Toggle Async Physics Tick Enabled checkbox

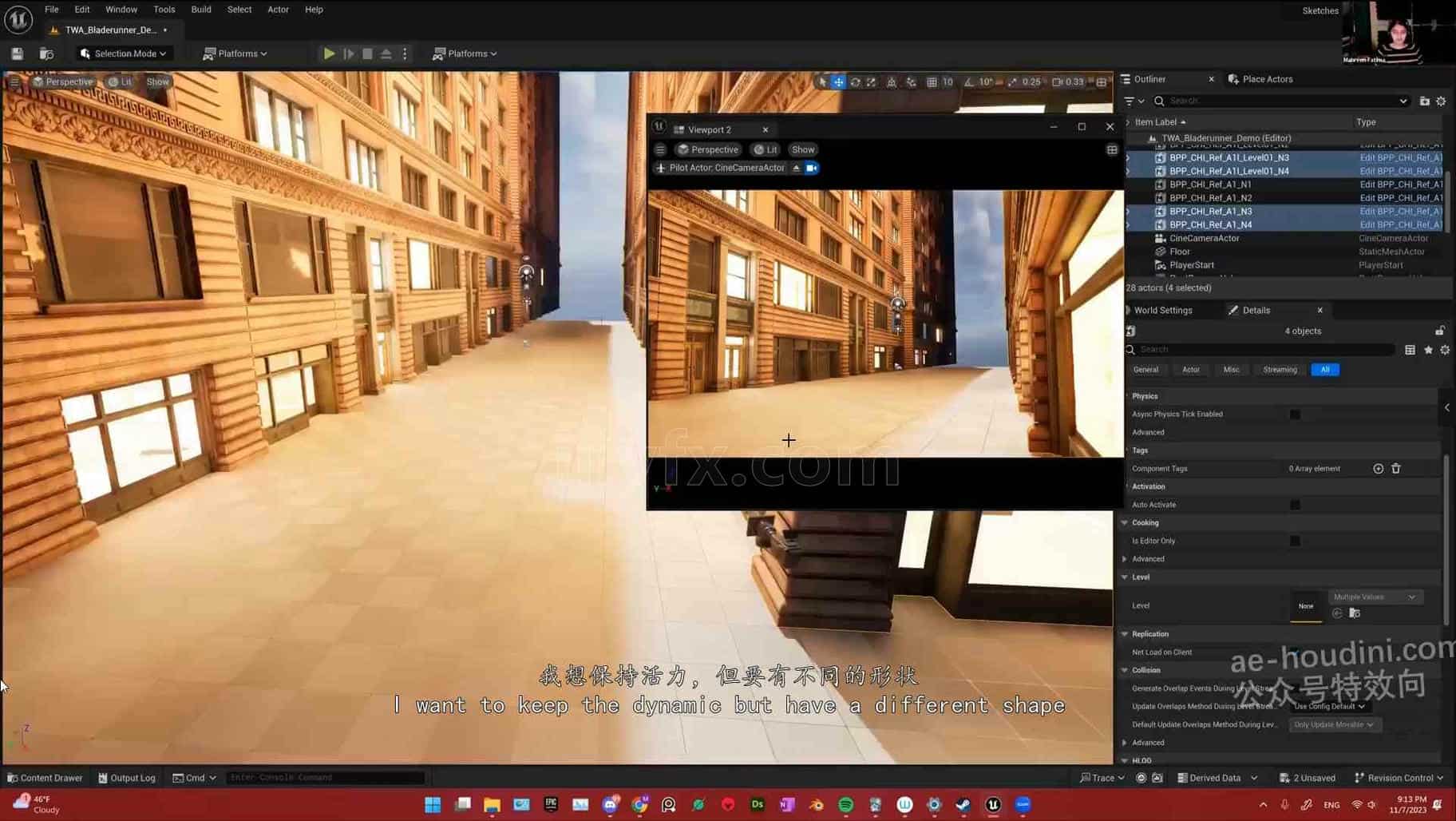click(1295, 414)
